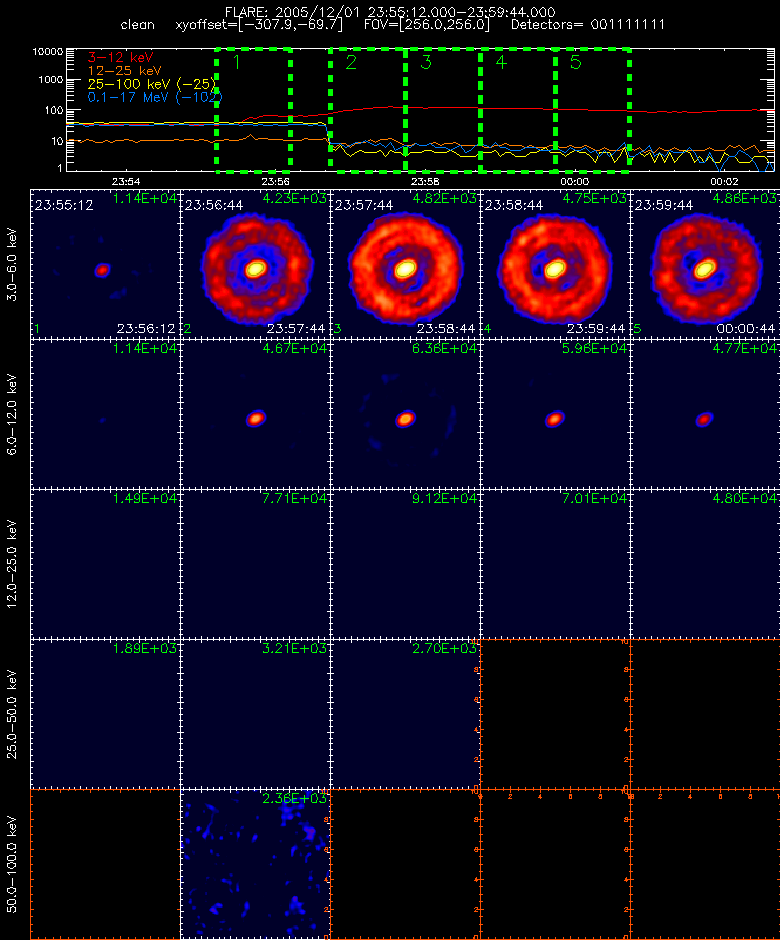Click the 10000 y-axis tick label

(x=48, y=52)
